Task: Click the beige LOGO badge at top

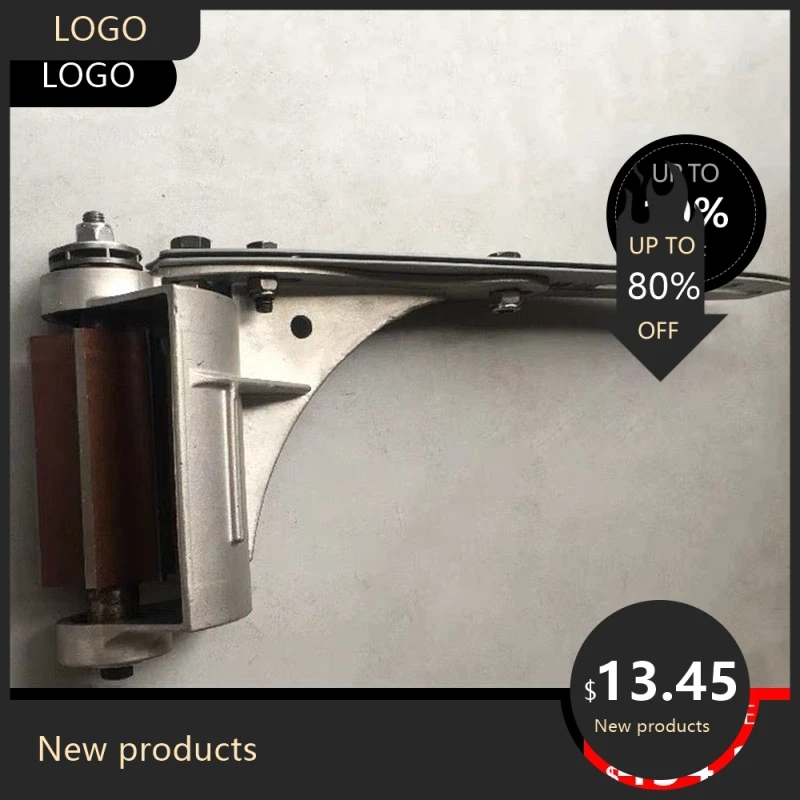Action: point(101,29)
